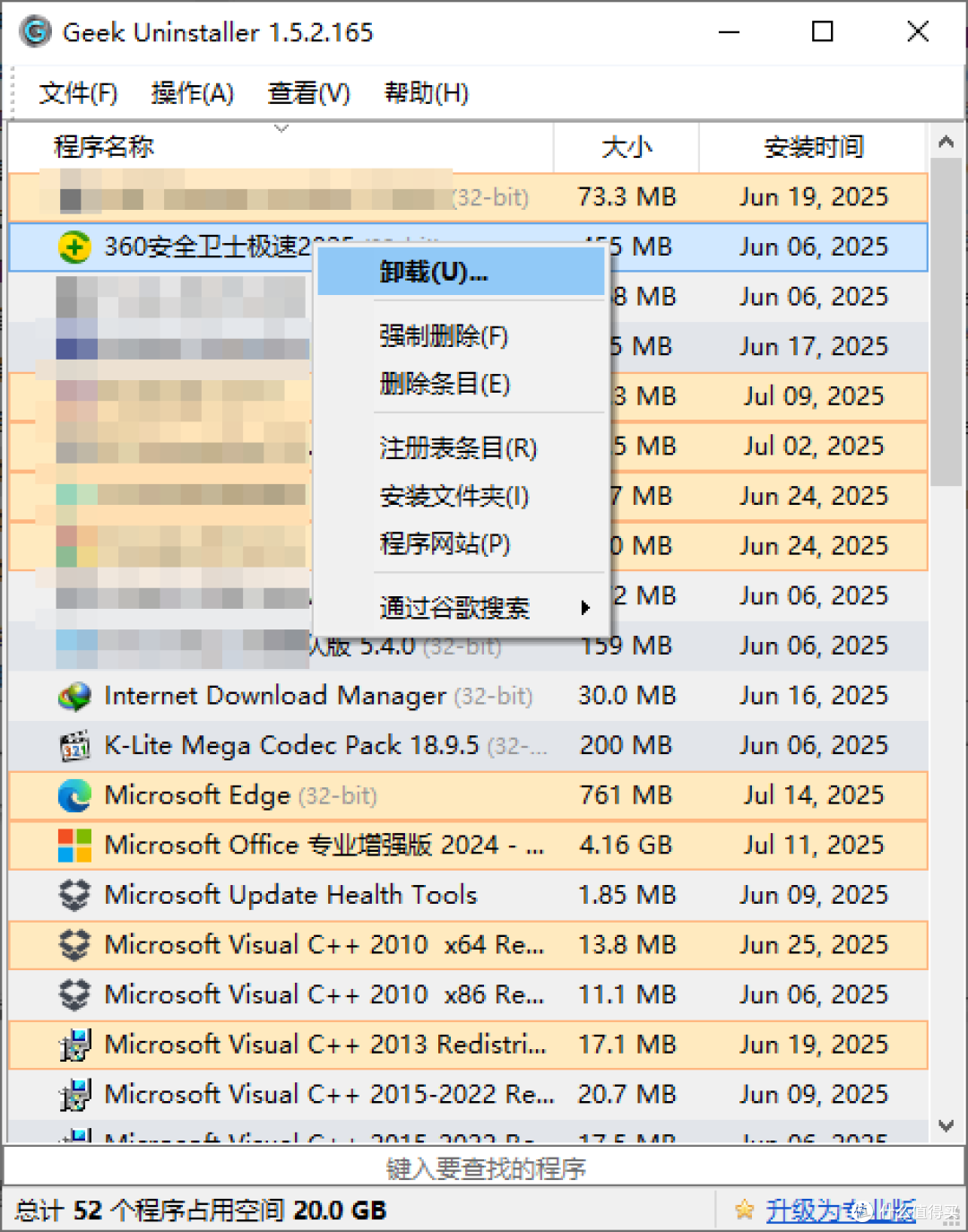
Task: Click the 1.85 MB size cell
Action: tap(627, 895)
